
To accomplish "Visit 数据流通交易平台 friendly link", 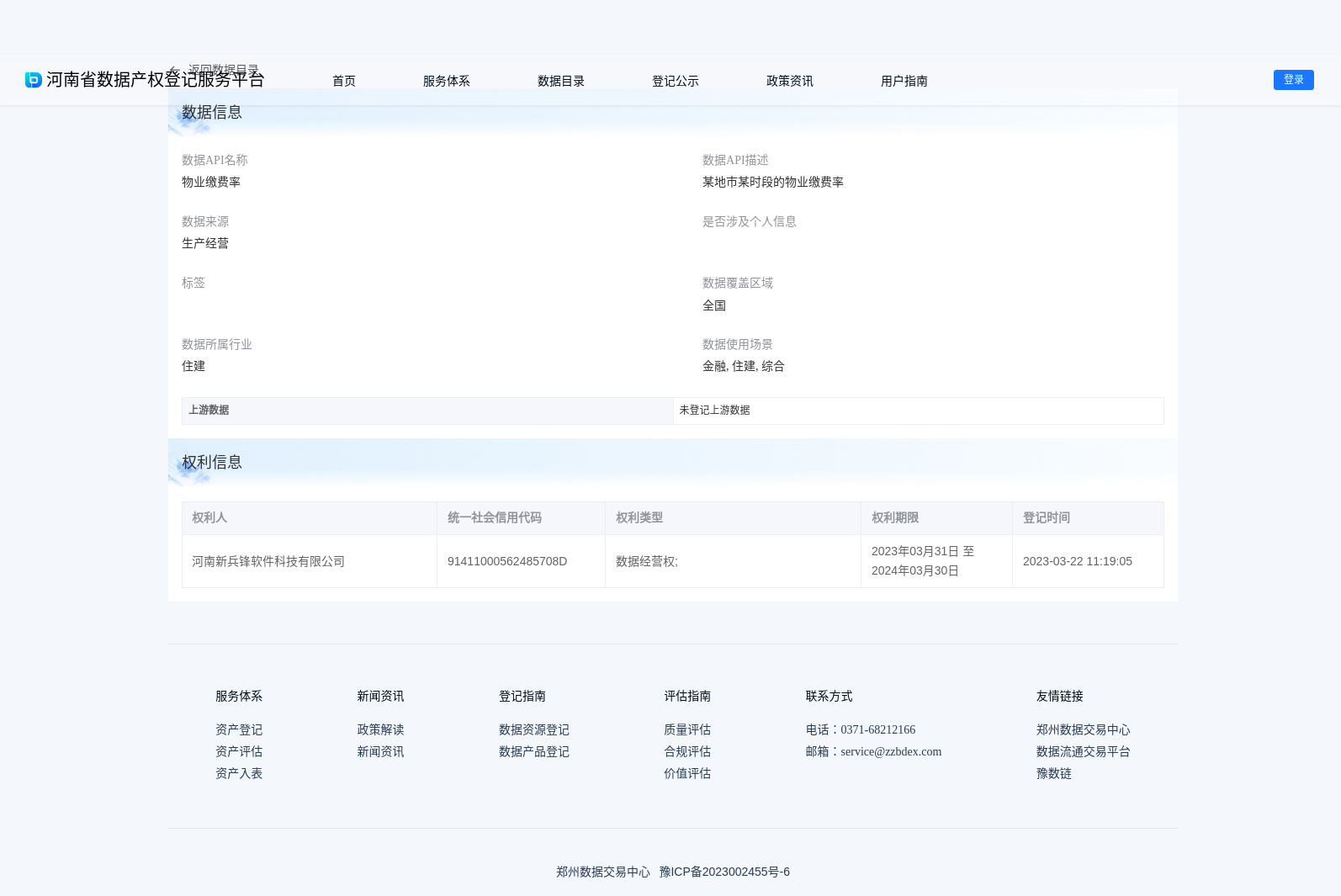I will click(1084, 751).
